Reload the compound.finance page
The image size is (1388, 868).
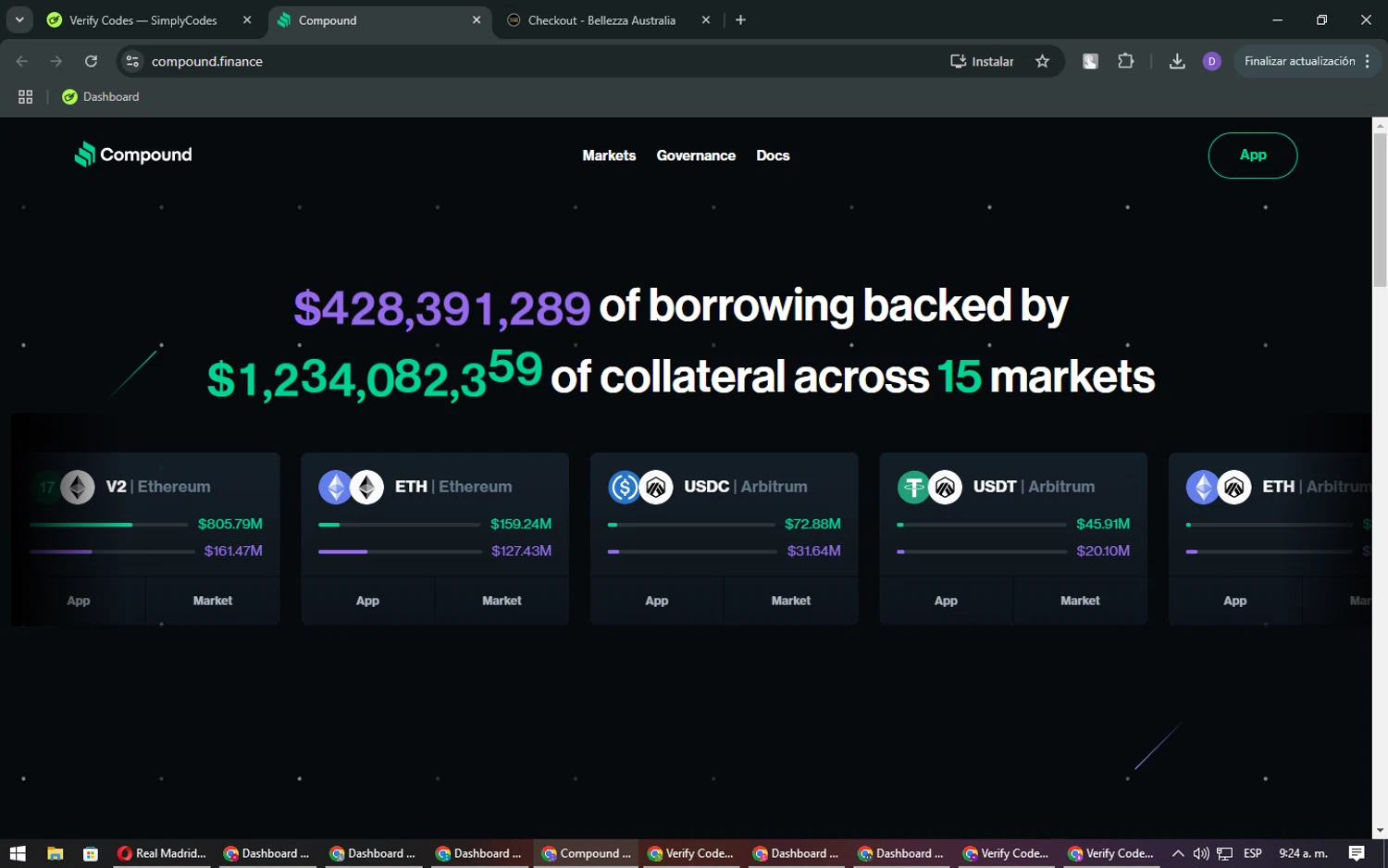(91, 61)
